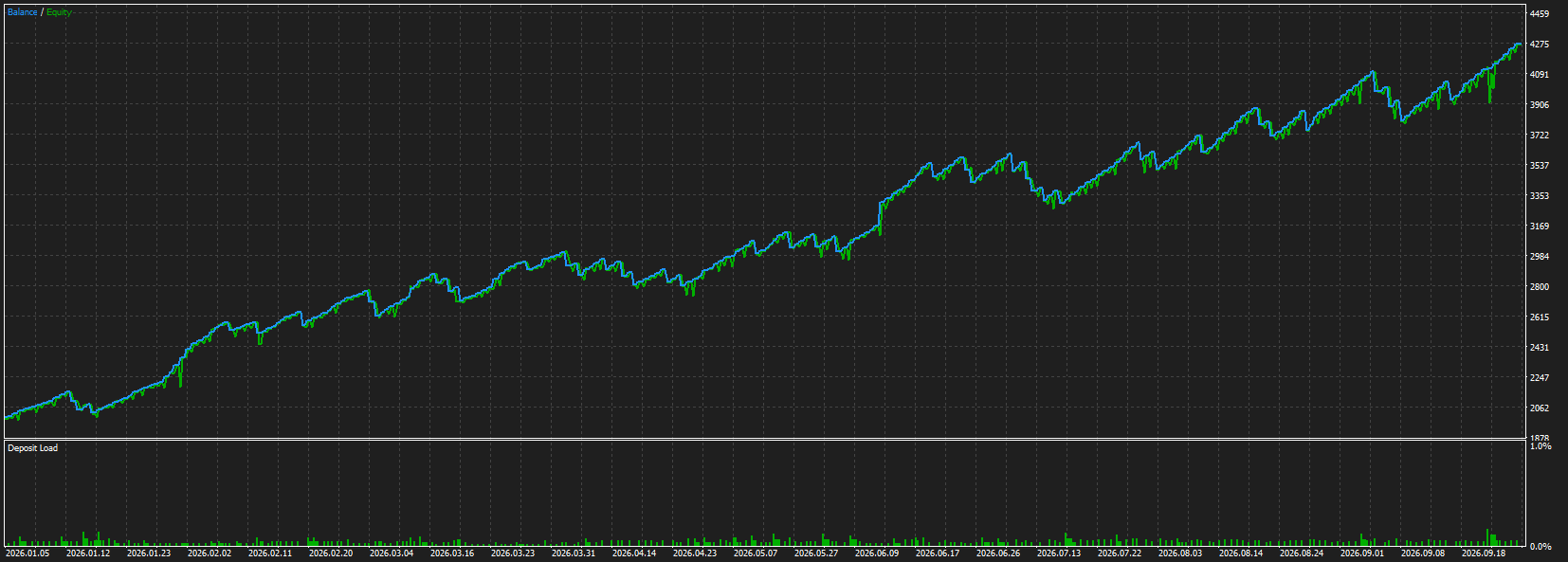Select the 2062 axis value

click(x=1540, y=408)
